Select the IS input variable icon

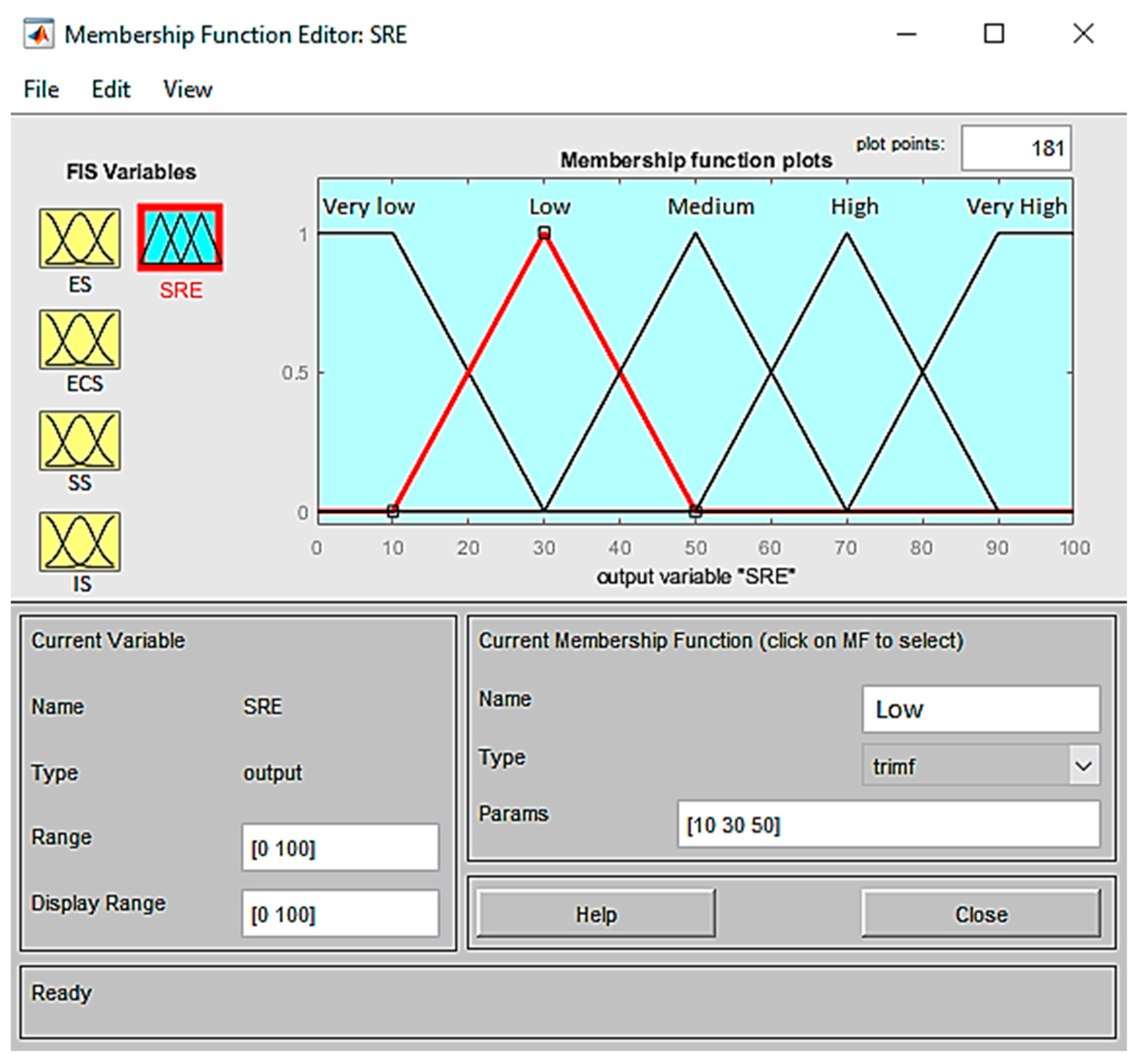coord(80,541)
